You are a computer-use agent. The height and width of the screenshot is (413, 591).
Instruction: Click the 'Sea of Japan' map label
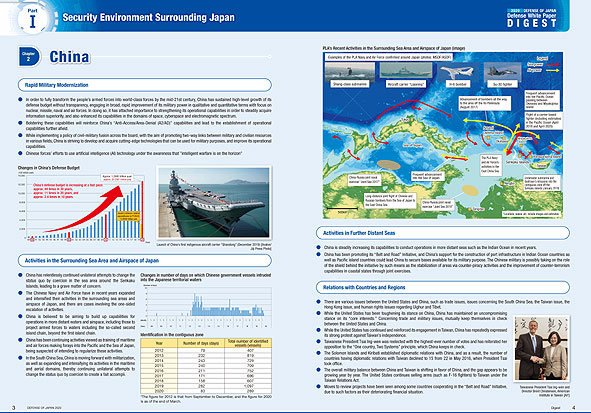[412, 145]
